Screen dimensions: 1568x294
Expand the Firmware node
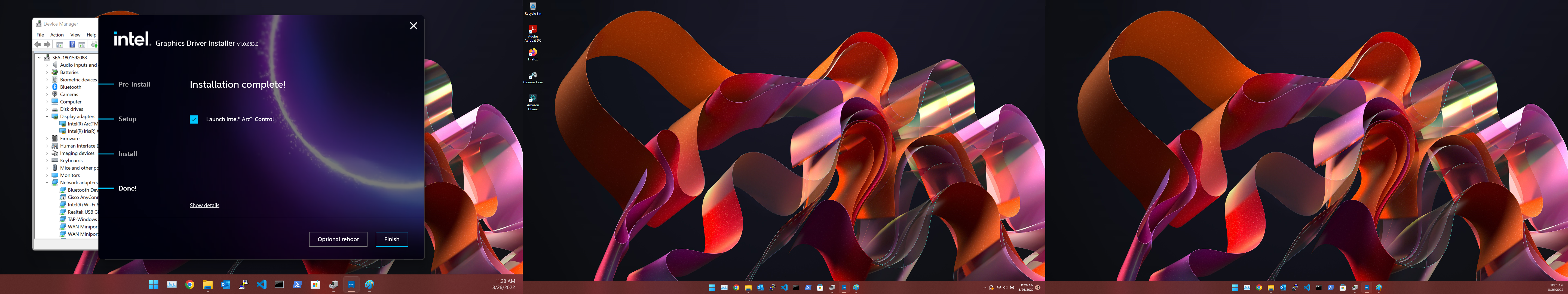pos(47,139)
